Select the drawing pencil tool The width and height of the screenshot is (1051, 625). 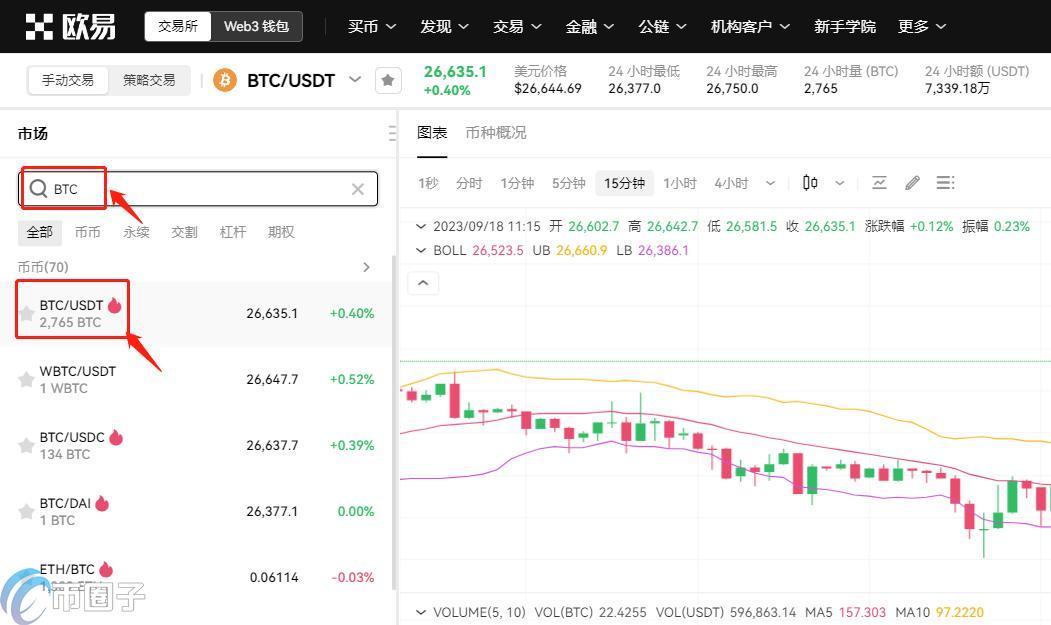pyautogui.click(x=912, y=182)
